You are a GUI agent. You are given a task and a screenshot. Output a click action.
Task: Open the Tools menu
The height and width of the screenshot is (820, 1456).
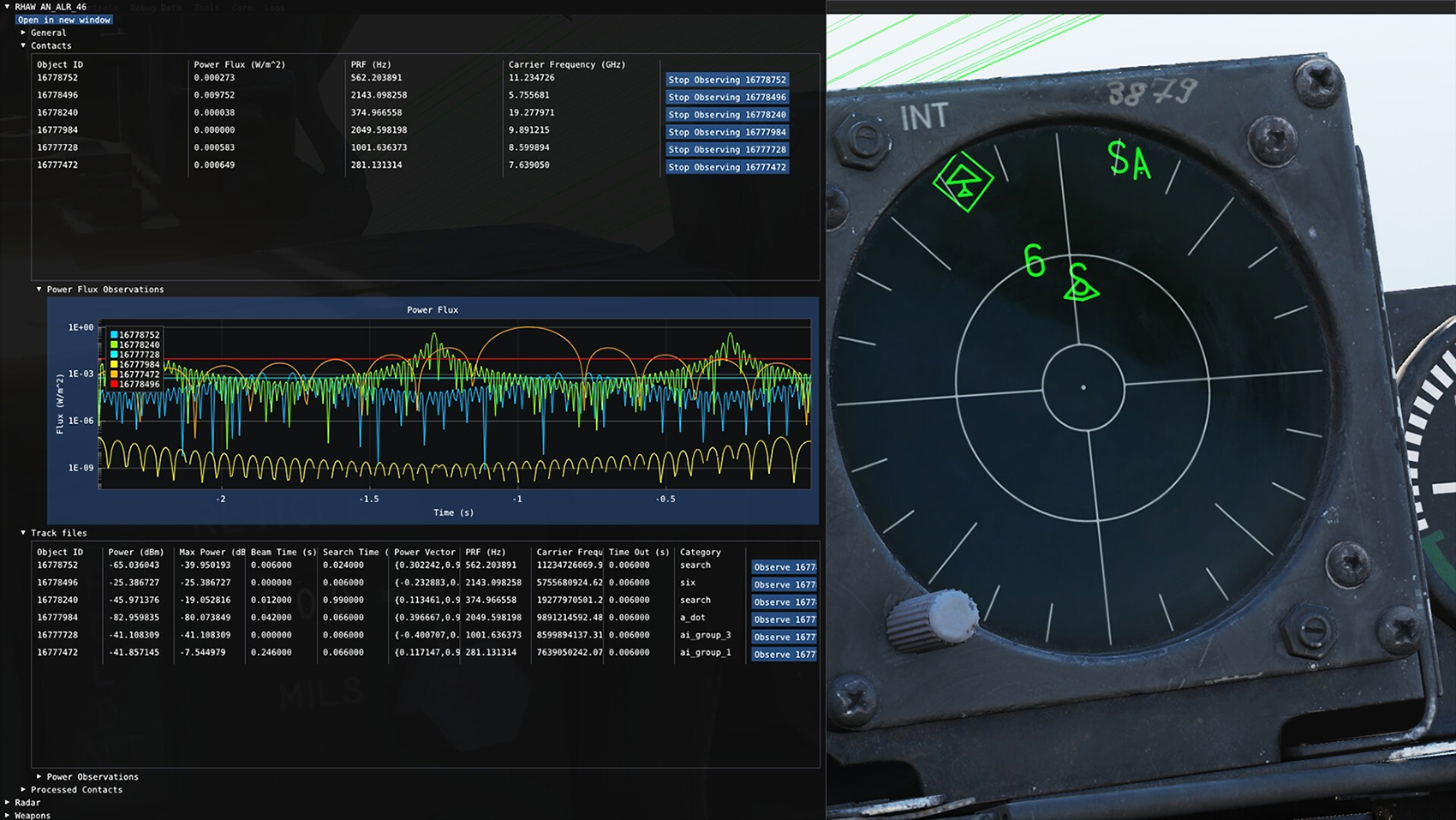click(x=205, y=7)
